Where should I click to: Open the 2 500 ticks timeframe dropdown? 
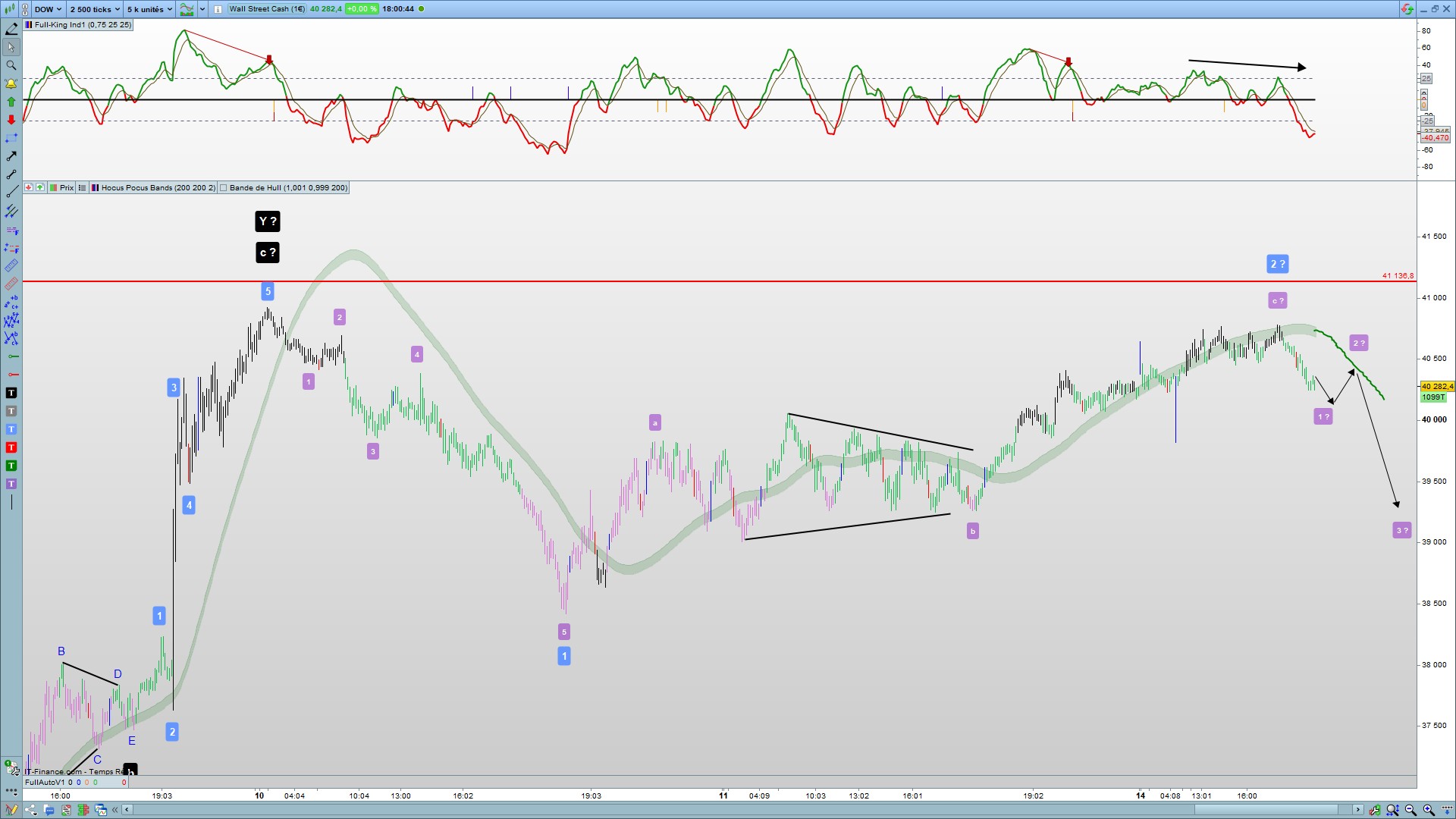point(95,9)
